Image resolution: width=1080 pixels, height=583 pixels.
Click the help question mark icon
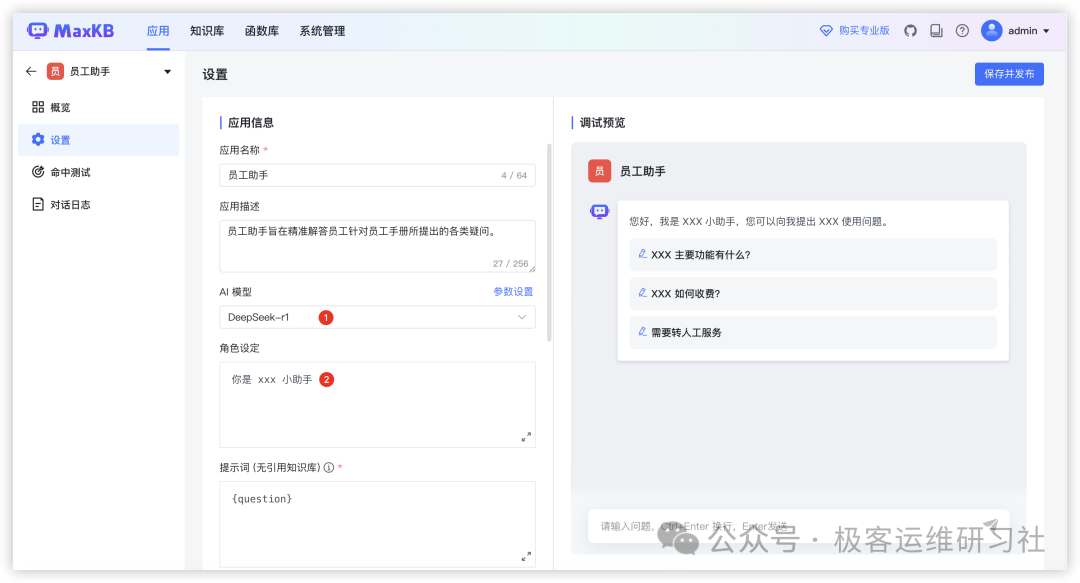tap(962, 31)
